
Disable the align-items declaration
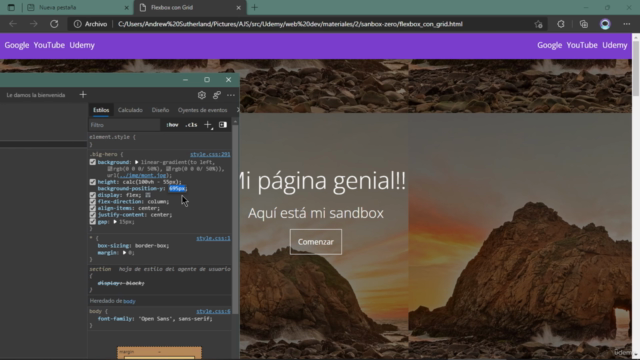(93, 208)
